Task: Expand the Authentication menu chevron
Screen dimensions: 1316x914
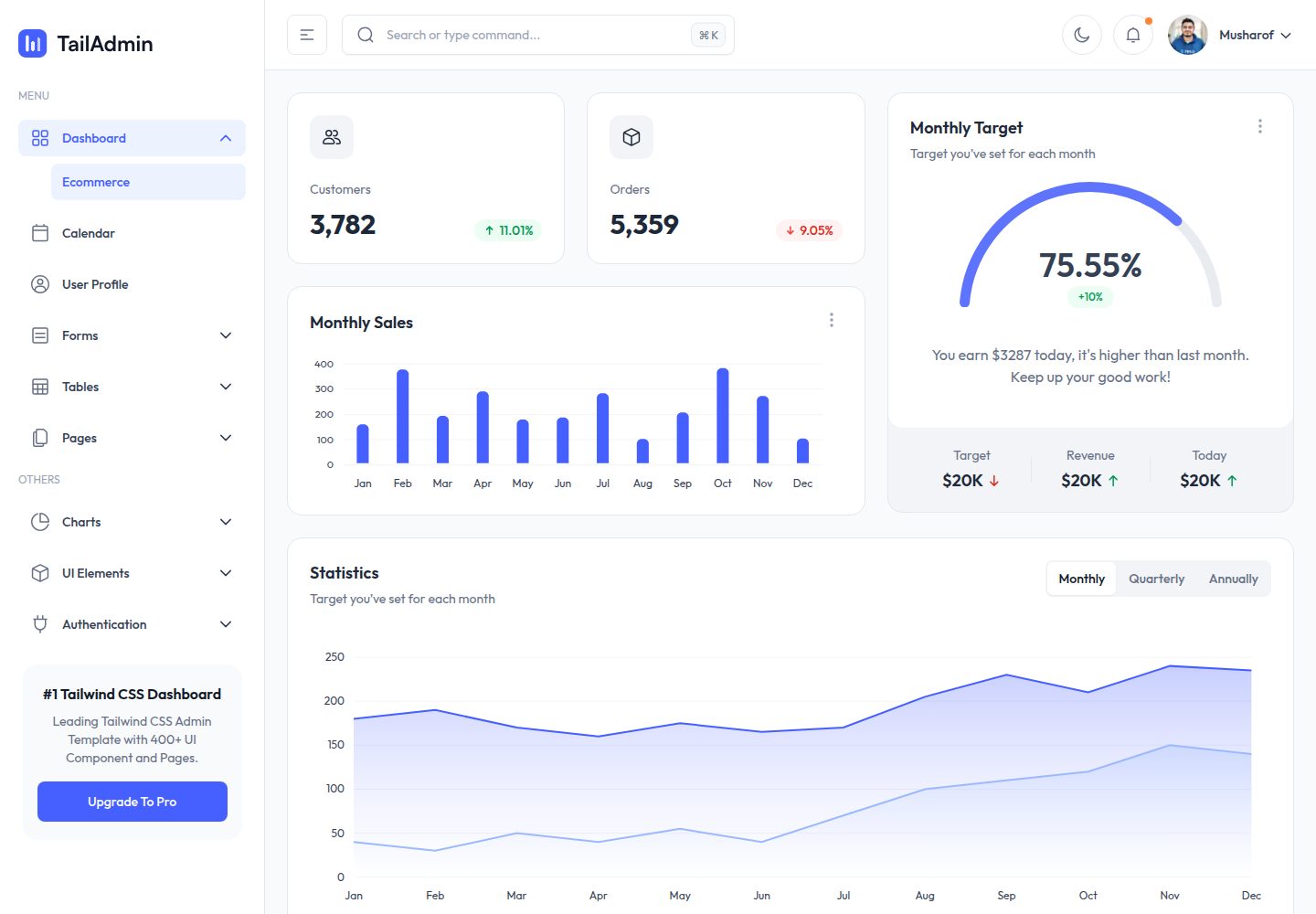Action: coord(226,624)
